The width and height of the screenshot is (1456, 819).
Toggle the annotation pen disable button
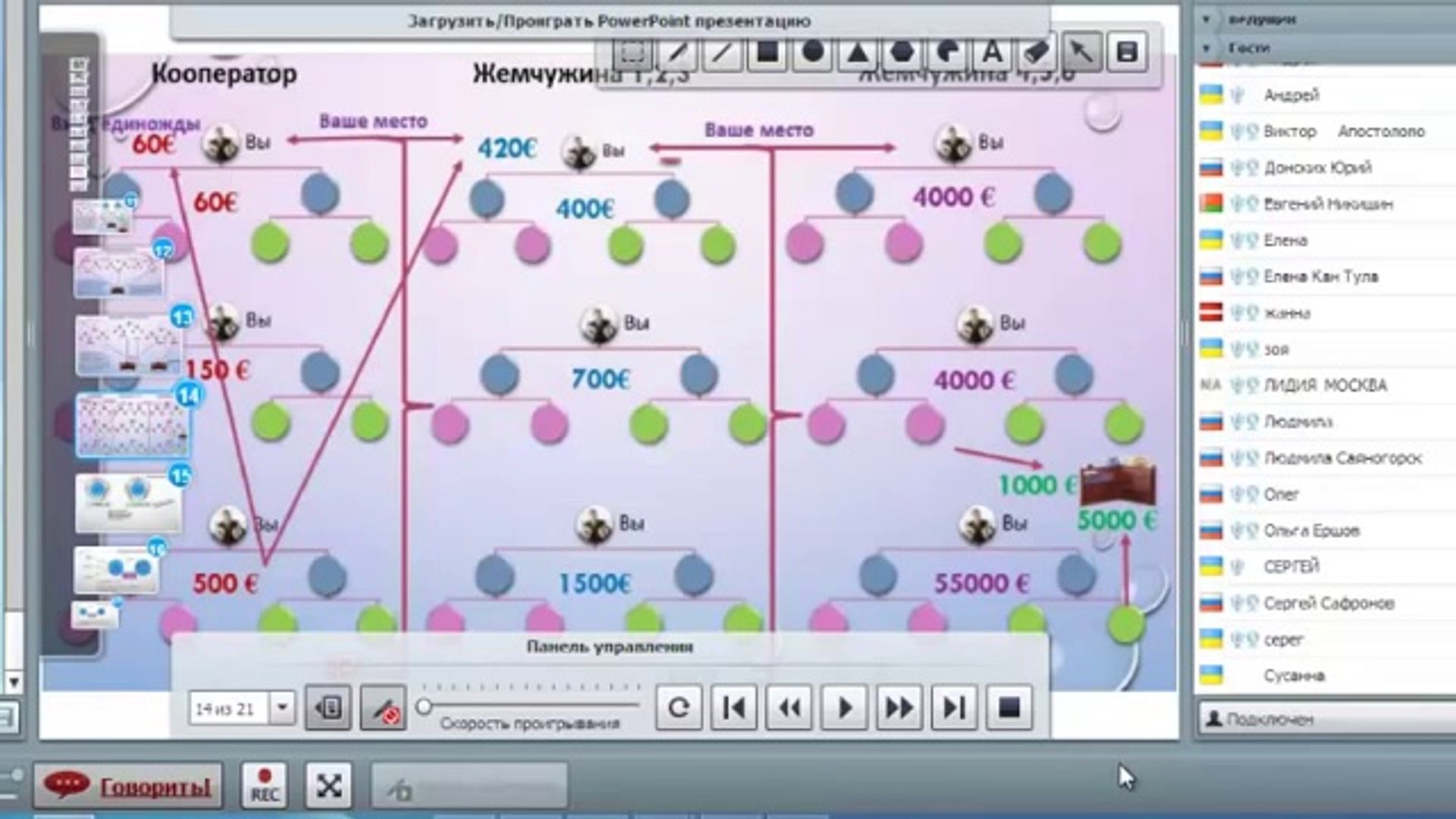point(383,708)
